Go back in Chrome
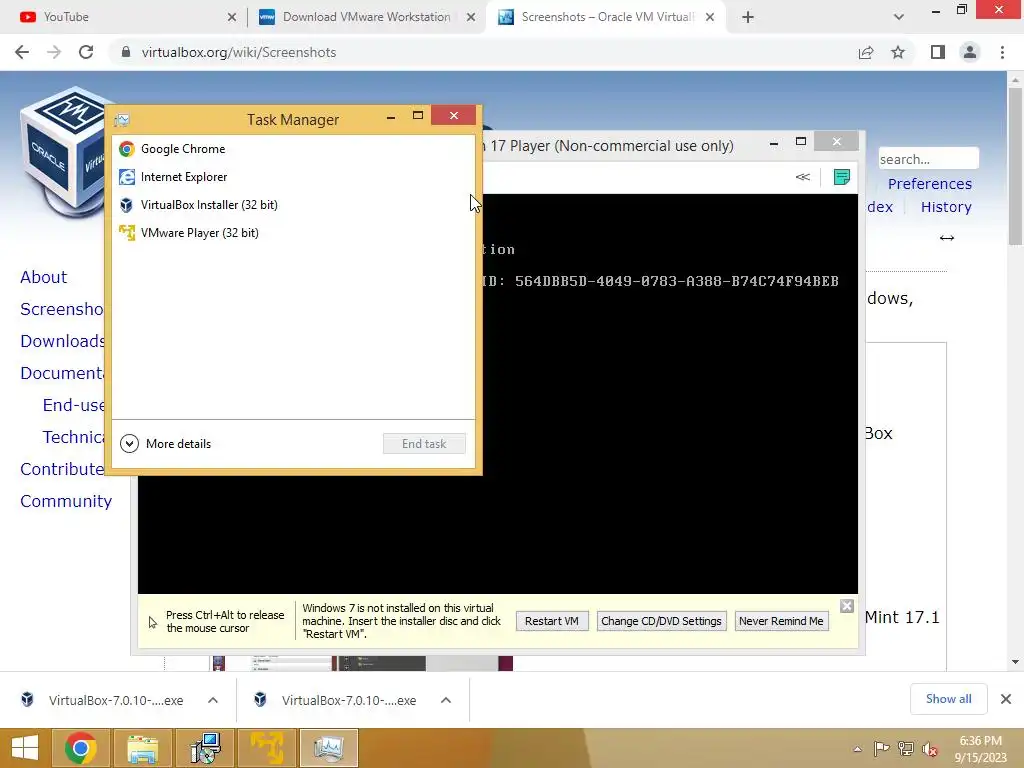 coord(22,52)
